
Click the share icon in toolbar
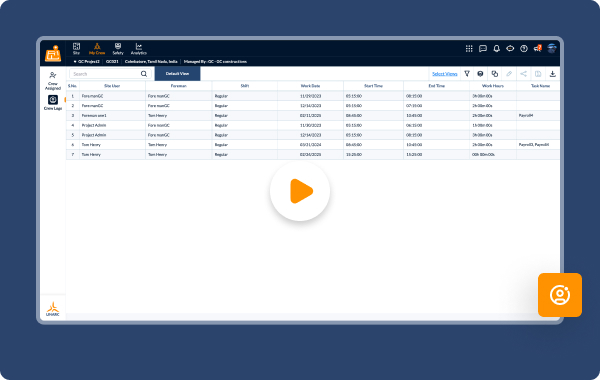pyautogui.click(x=523, y=74)
